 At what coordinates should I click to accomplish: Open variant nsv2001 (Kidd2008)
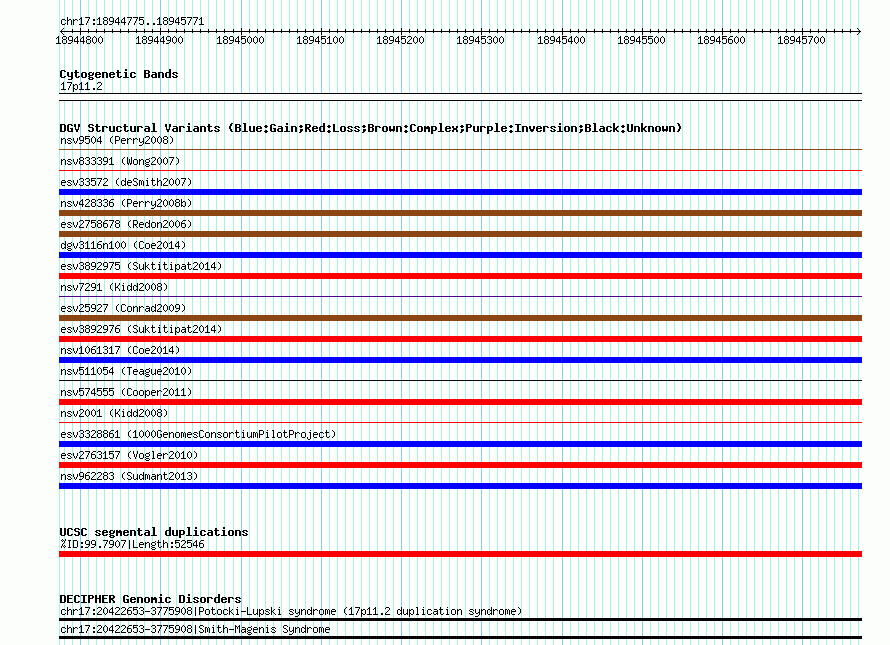click(114, 413)
